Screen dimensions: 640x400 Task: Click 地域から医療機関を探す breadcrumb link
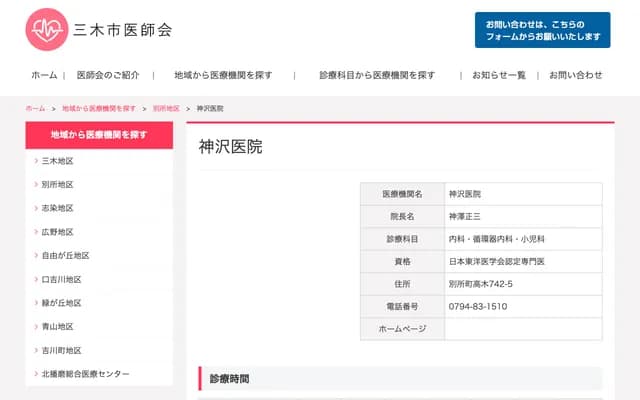pos(99,108)
